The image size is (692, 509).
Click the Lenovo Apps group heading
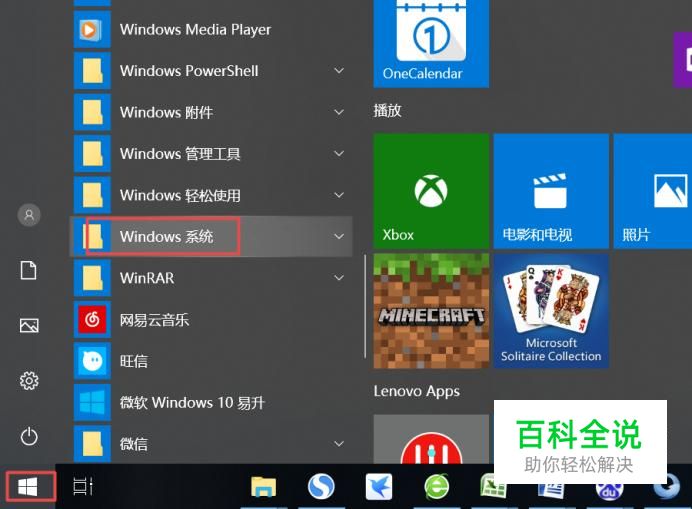coord(417,391)
